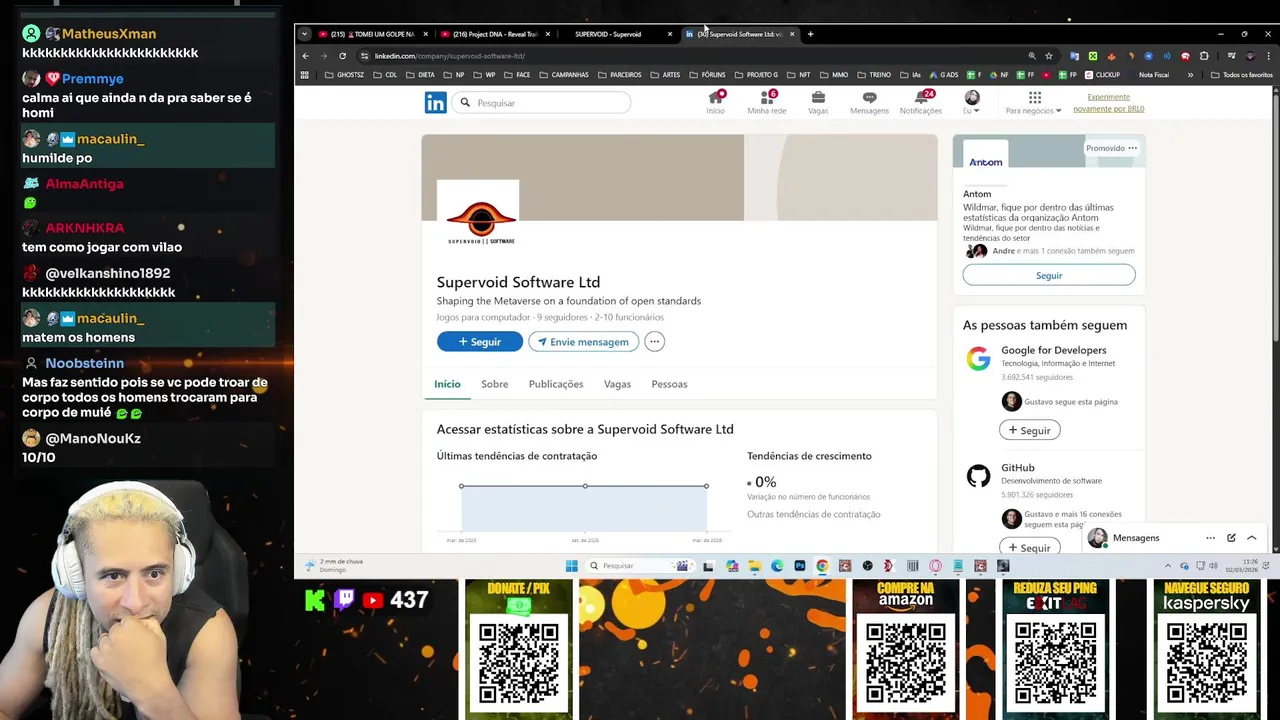Screen dimensions: 1280x720
Task: Switch to the Vagas company tab
Action: [x=617, y=384]
